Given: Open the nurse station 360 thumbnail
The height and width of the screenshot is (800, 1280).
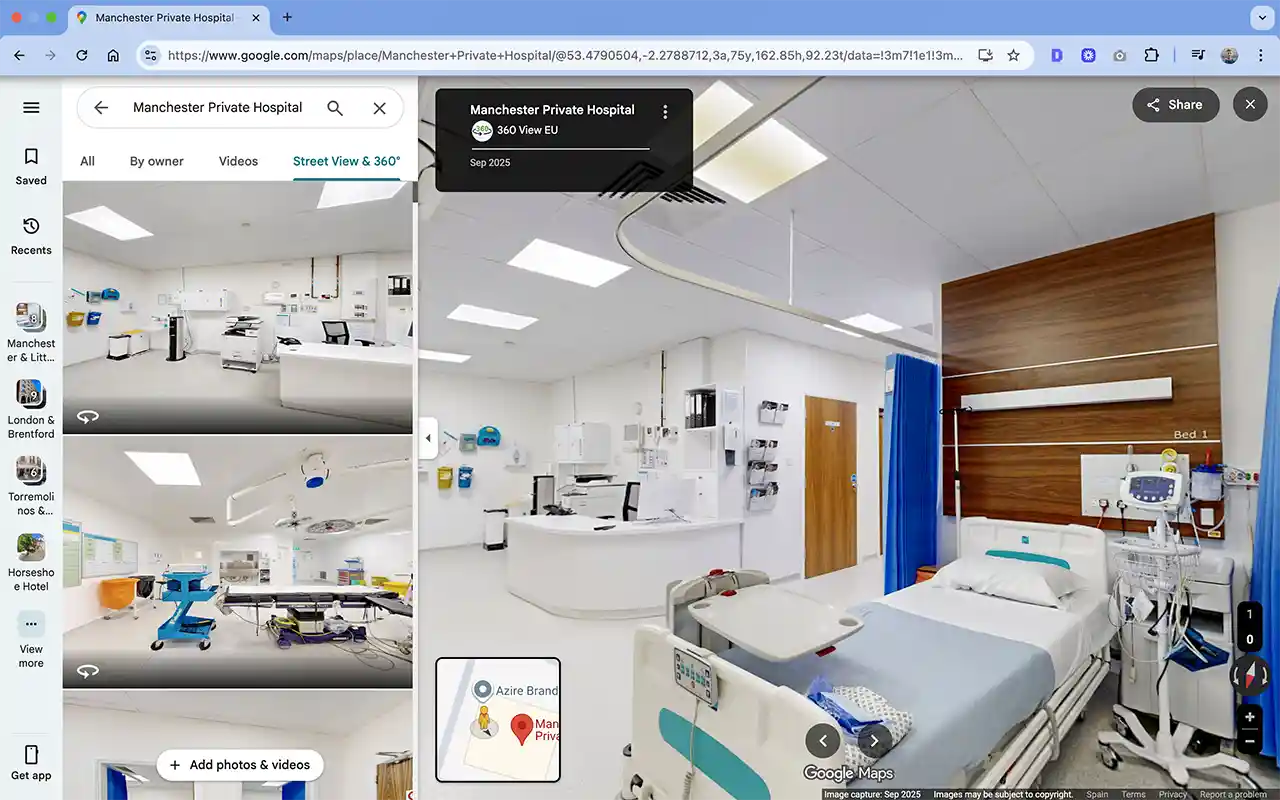Looking at the screenshot, I should pos(238,307).
